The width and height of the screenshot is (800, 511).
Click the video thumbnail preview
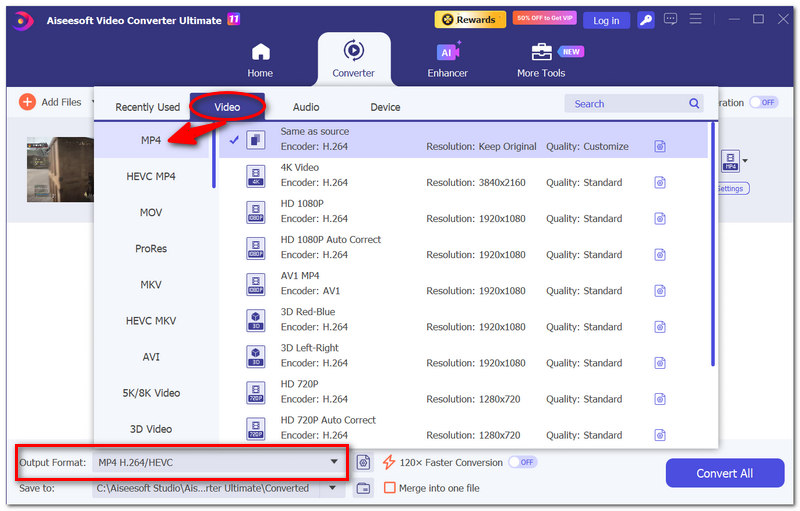(x=60, y=169)
